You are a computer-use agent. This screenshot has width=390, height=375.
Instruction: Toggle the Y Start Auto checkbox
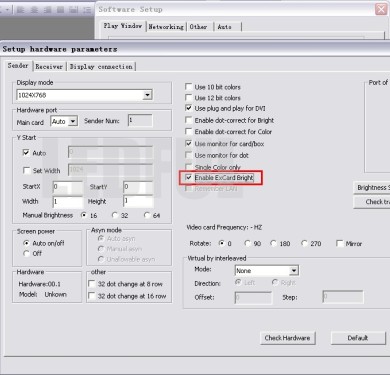tap(26, 153)
